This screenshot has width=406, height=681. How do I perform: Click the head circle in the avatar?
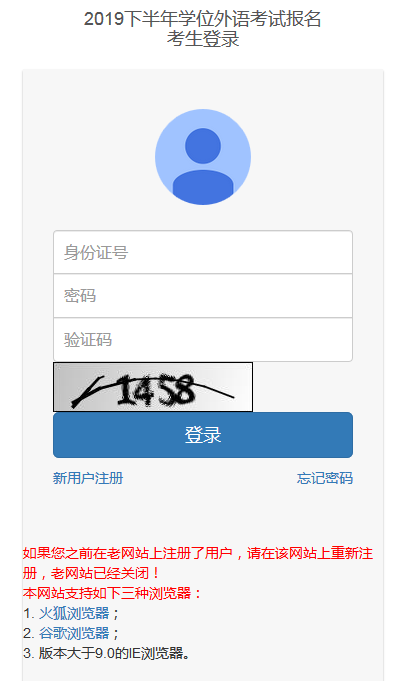[203, 146]
